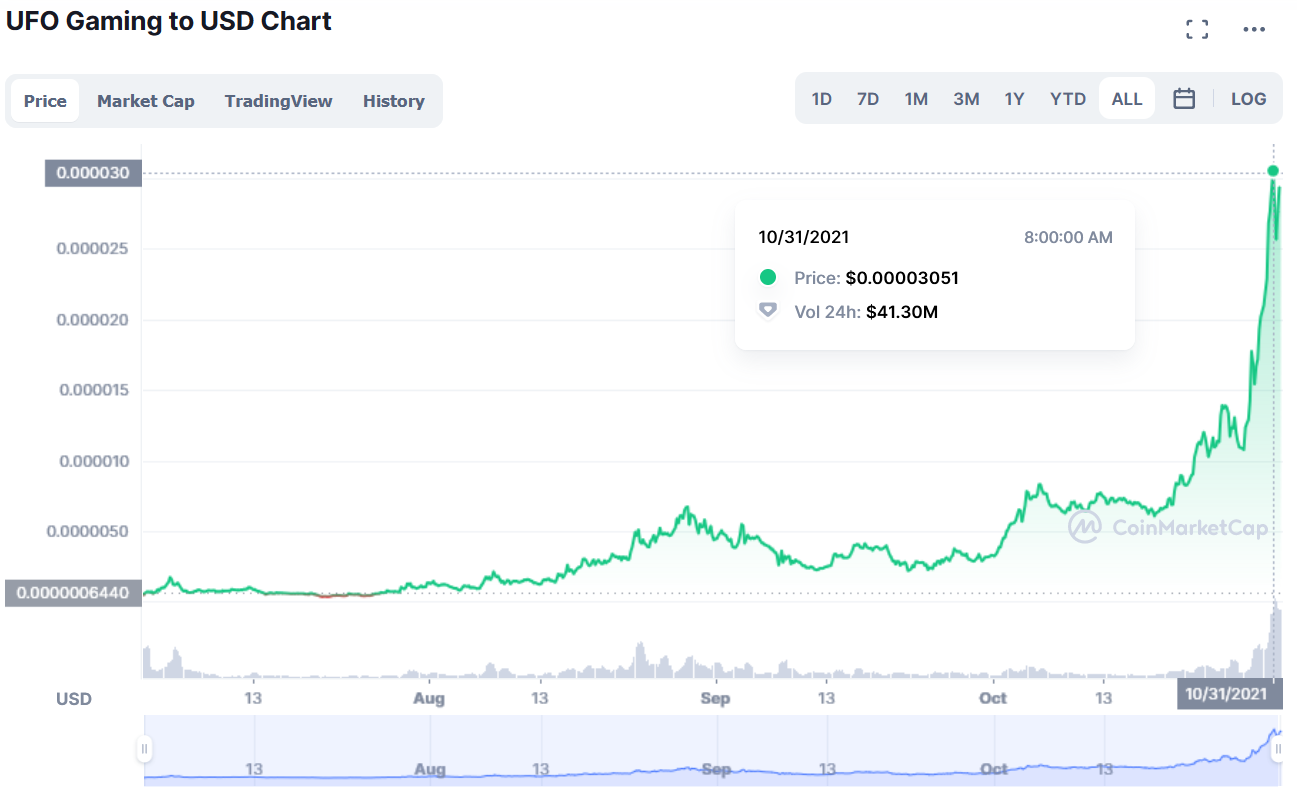Select the 1D time range
1297x798 pixels.
point(821,99)
